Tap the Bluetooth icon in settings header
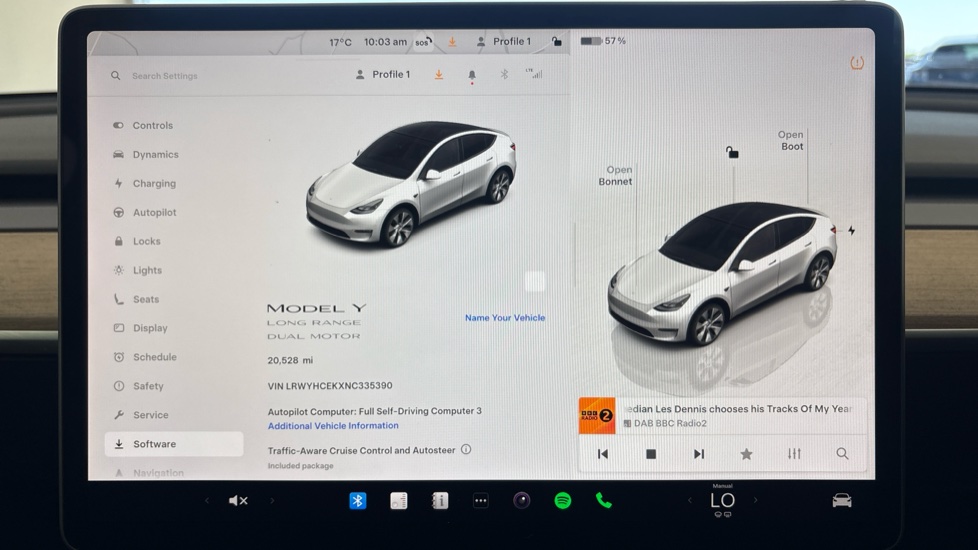 504,74
